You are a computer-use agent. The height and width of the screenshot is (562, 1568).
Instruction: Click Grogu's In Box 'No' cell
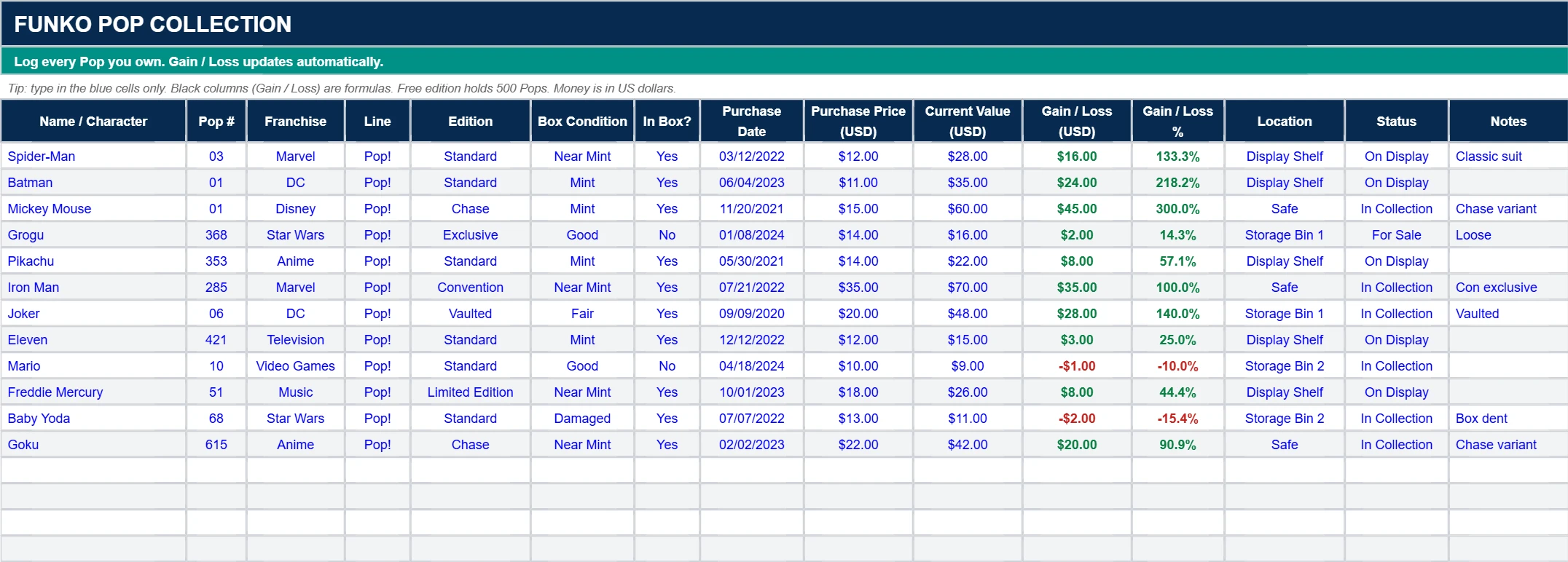[667, 235]
